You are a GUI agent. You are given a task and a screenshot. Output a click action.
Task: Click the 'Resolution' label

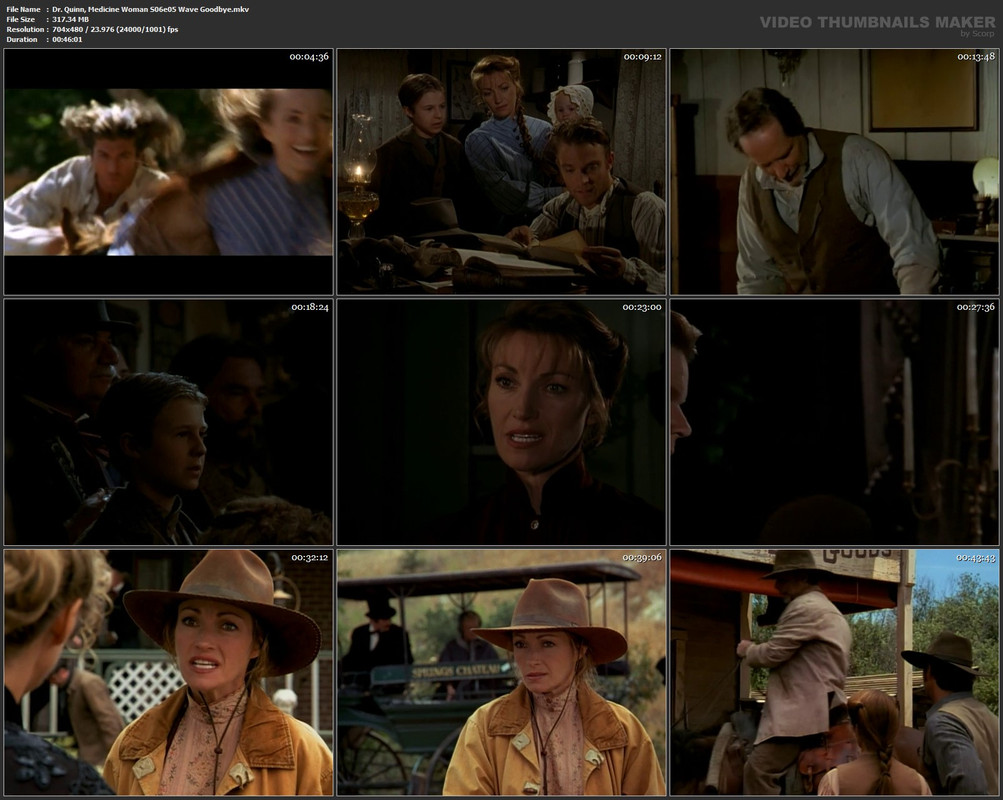(25, 29)
